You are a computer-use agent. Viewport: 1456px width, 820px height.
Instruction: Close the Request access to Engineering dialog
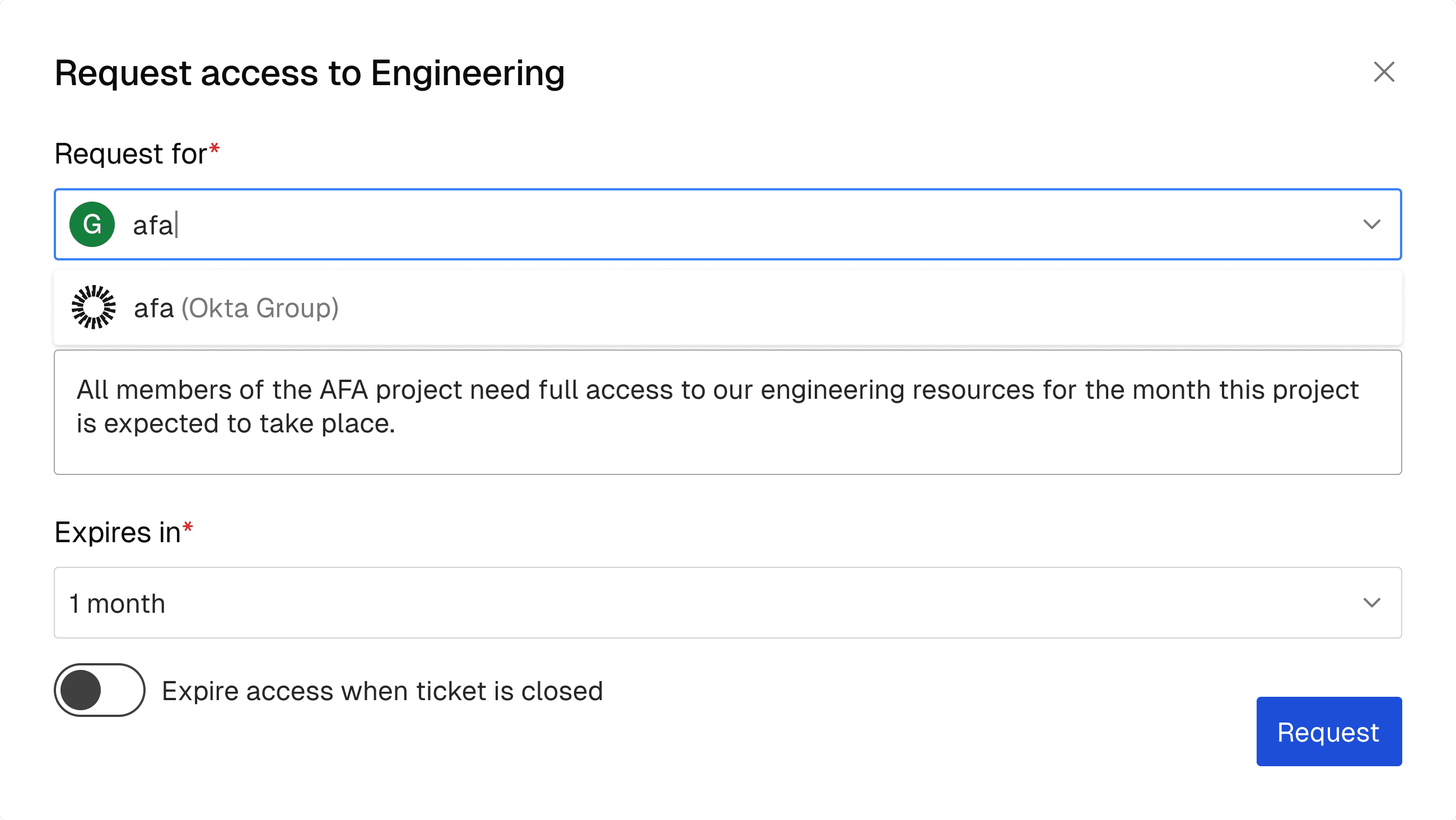(1384, 72)
